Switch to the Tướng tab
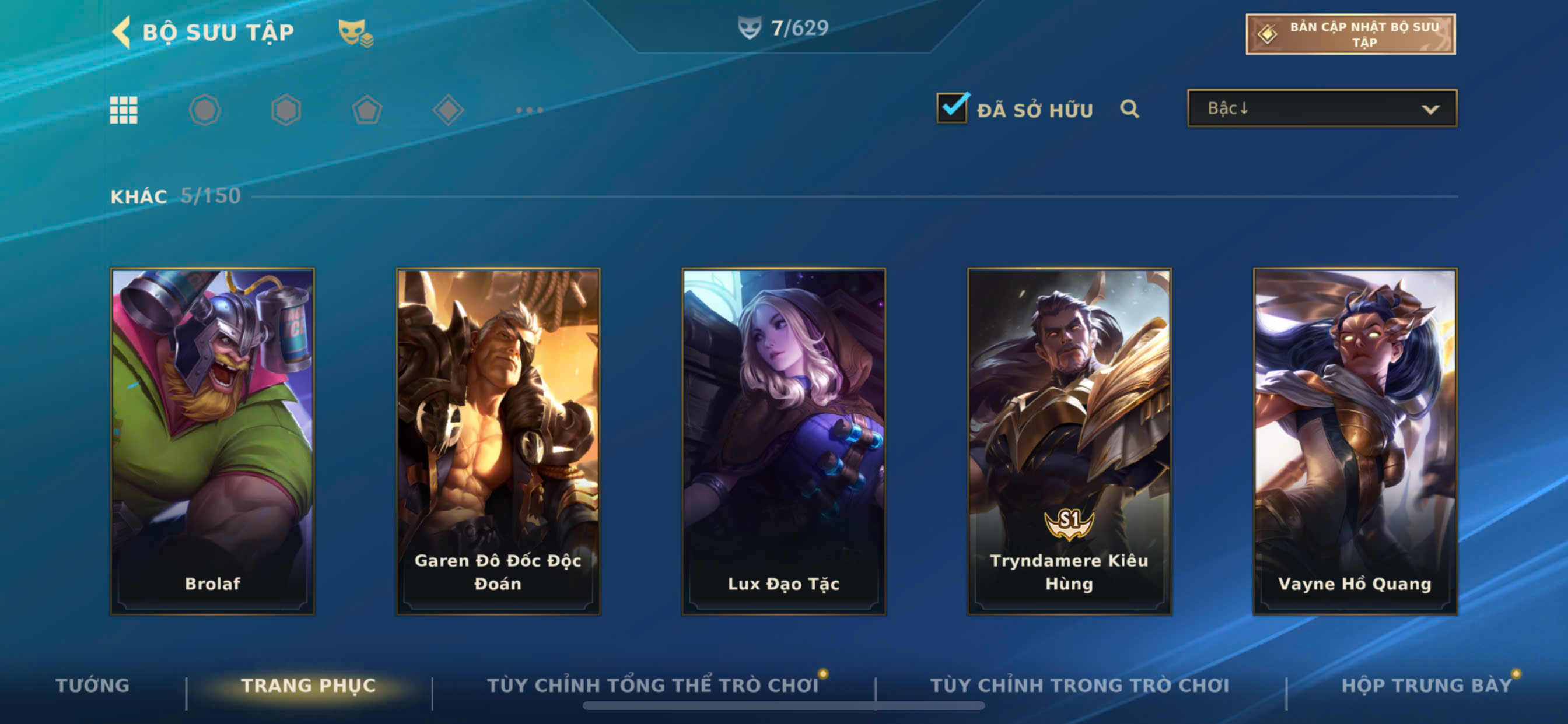This screenshot has width=1568, height=724. tap(93, 685)
